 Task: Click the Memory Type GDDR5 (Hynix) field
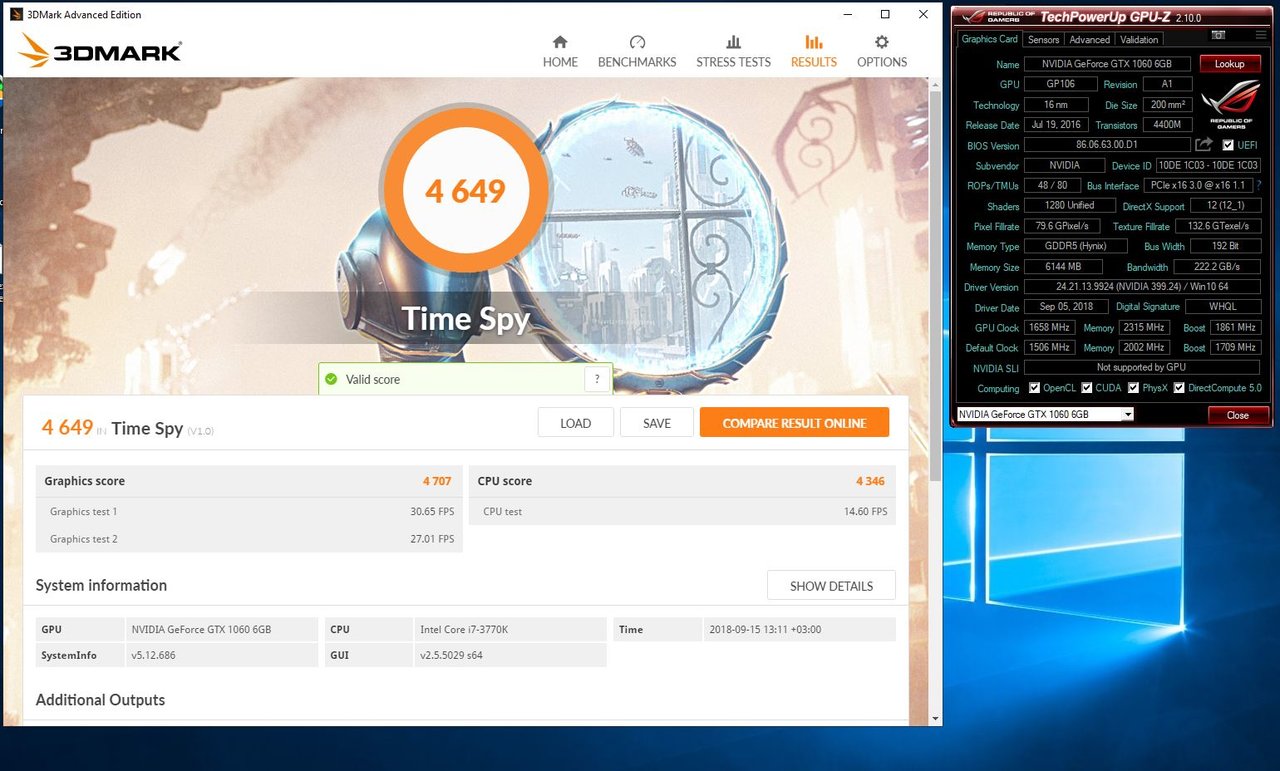tap(1076, 246)
